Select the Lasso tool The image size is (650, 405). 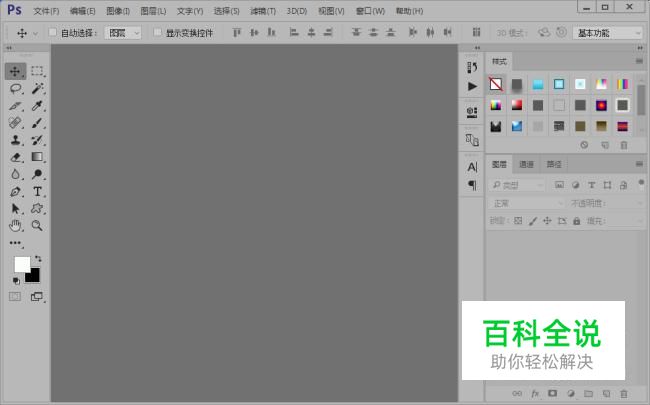15,88
